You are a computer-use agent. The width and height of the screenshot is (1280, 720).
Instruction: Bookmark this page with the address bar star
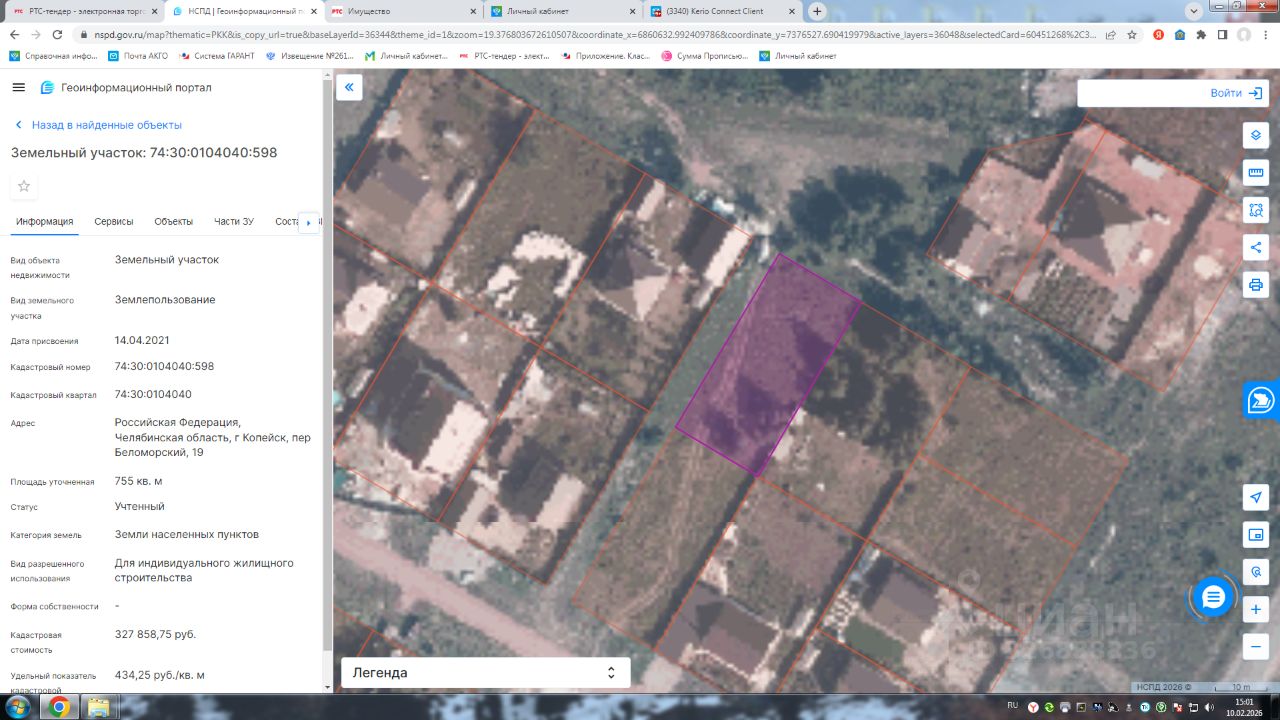click(x=1132, y=34)
